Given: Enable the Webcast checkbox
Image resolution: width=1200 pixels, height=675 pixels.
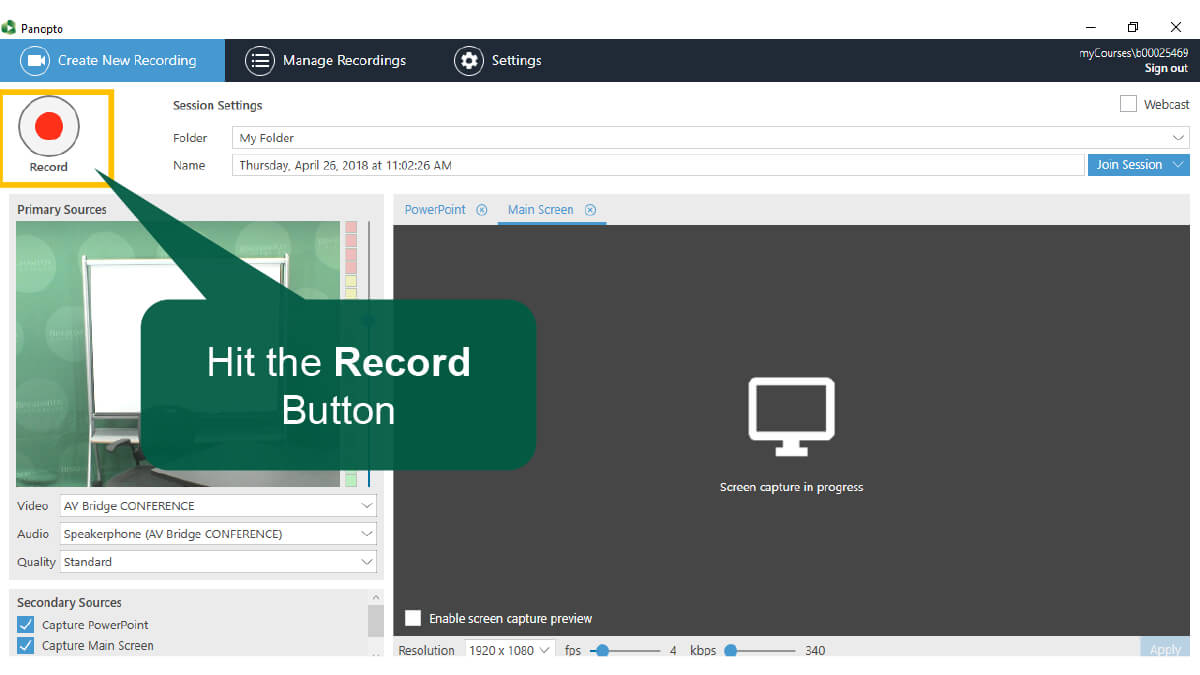Looking at the screenshot, I should (1128, 104).
